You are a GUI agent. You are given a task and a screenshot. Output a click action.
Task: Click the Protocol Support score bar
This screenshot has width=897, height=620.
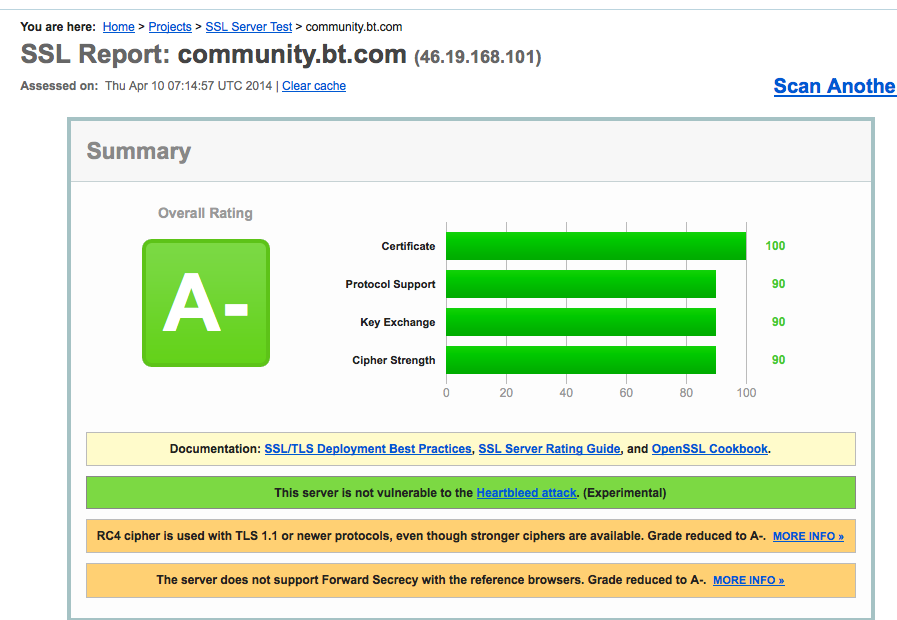coord(581,284)
